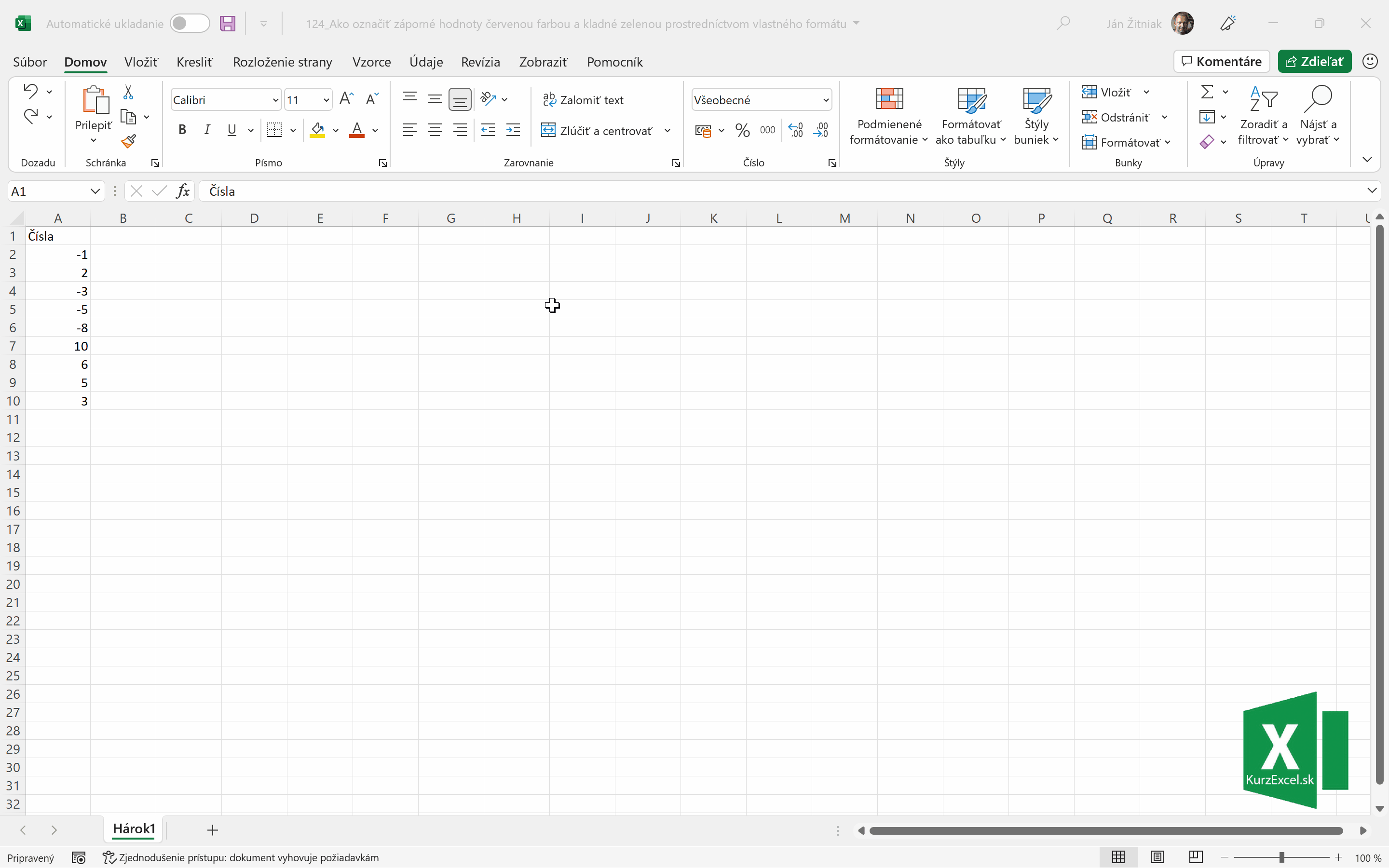Image resolution: width=1389 pixels, height=868 pixels.
Task: Open Formátovať cells menu in Bunky
Action: (x=1126, y=142)
